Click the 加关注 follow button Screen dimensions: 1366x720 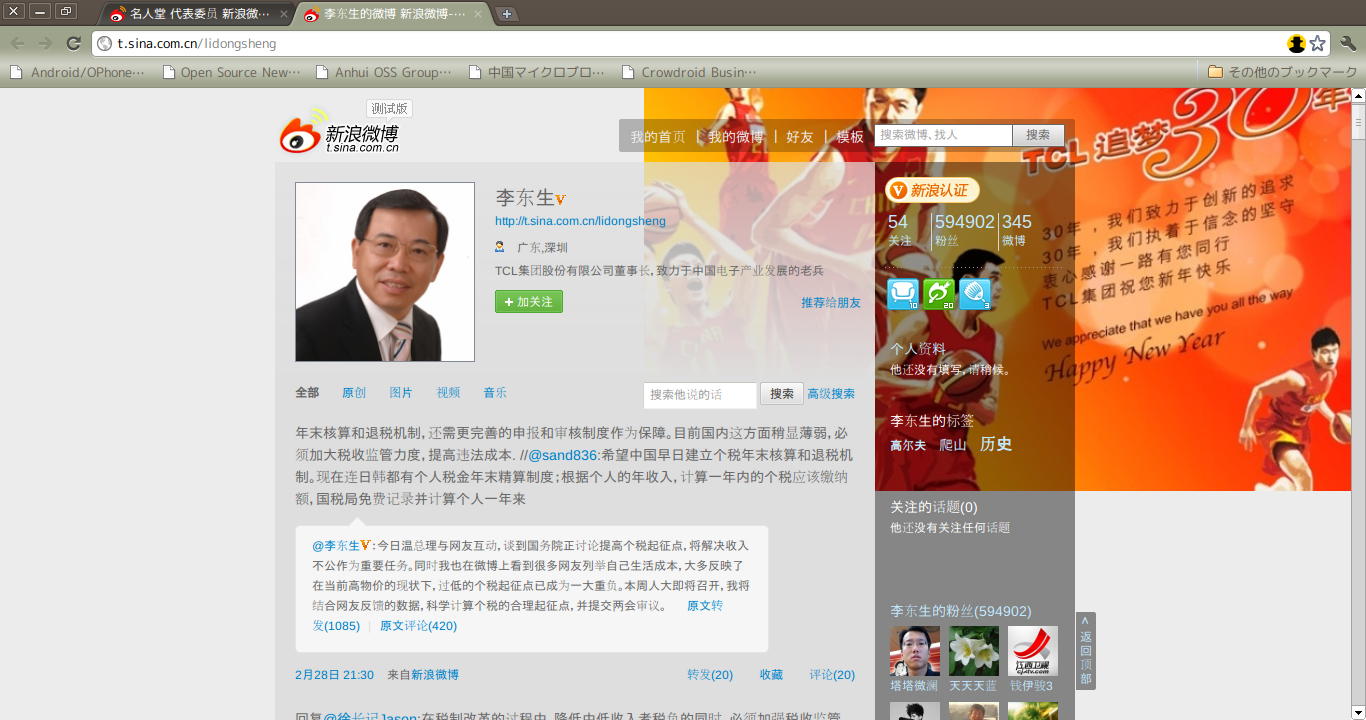[529, 302]
